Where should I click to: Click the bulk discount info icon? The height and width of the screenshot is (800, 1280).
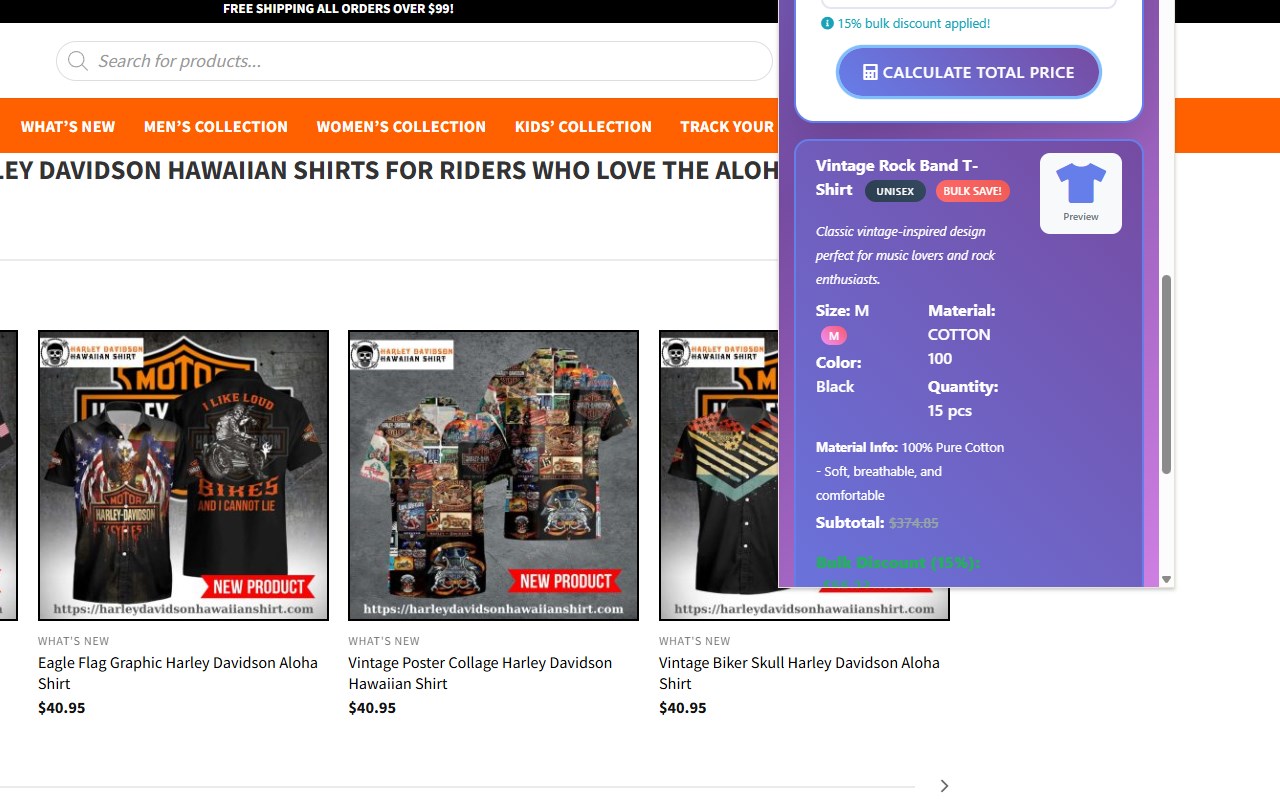pos(827,23)
